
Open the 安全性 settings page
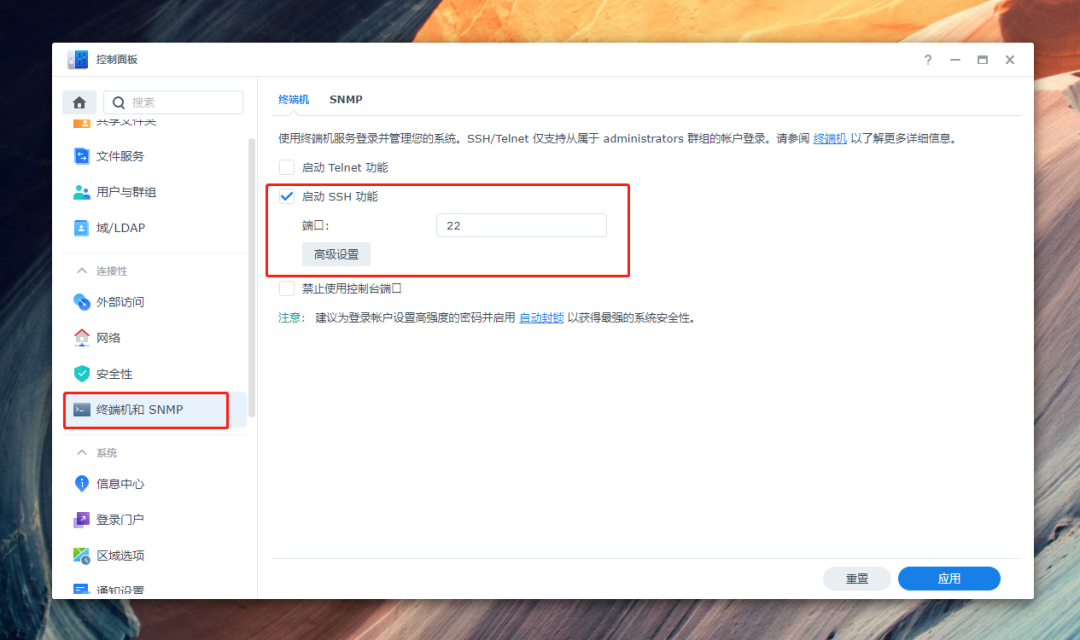[x=154, y=373]
